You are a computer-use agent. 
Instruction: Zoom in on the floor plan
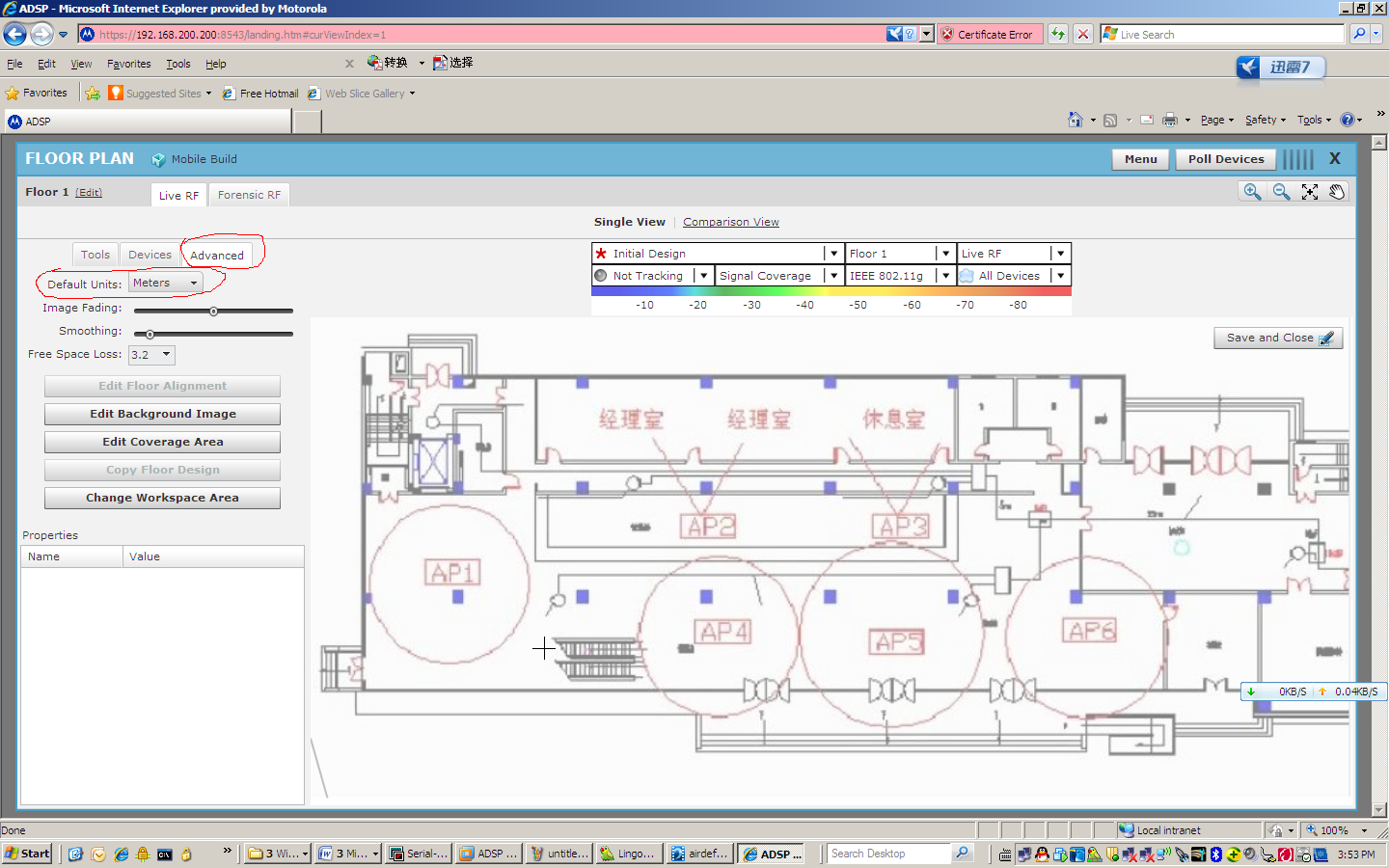pyautogui.click(x=1252, y=192)
